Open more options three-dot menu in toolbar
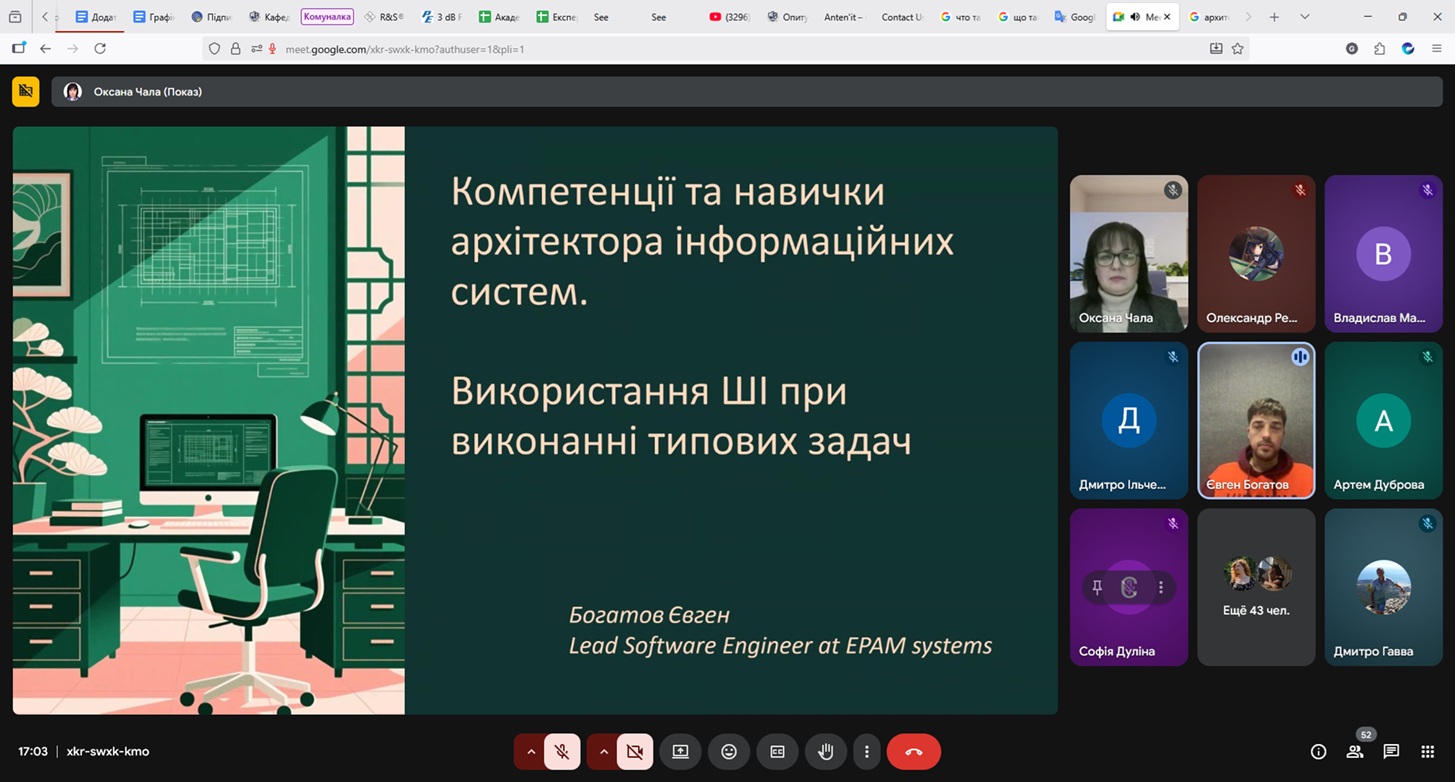The width and height of the screenshot is (1456, 782). tap(867, 751)
